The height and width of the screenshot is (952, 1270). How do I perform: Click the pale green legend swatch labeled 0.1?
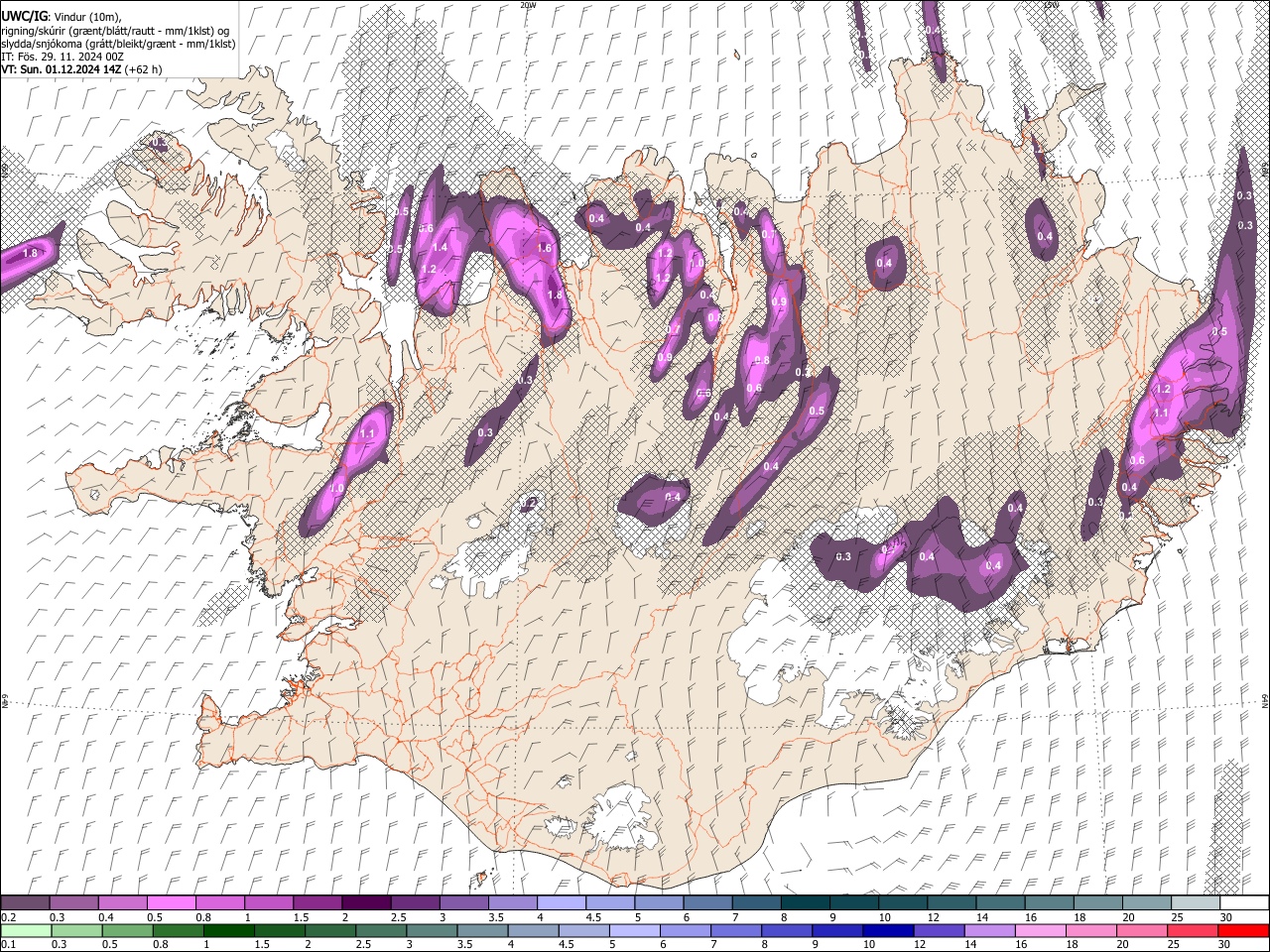(25, 930)
